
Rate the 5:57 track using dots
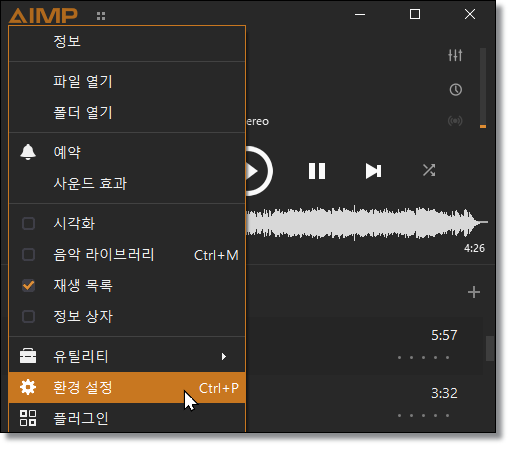coord(423,358)
